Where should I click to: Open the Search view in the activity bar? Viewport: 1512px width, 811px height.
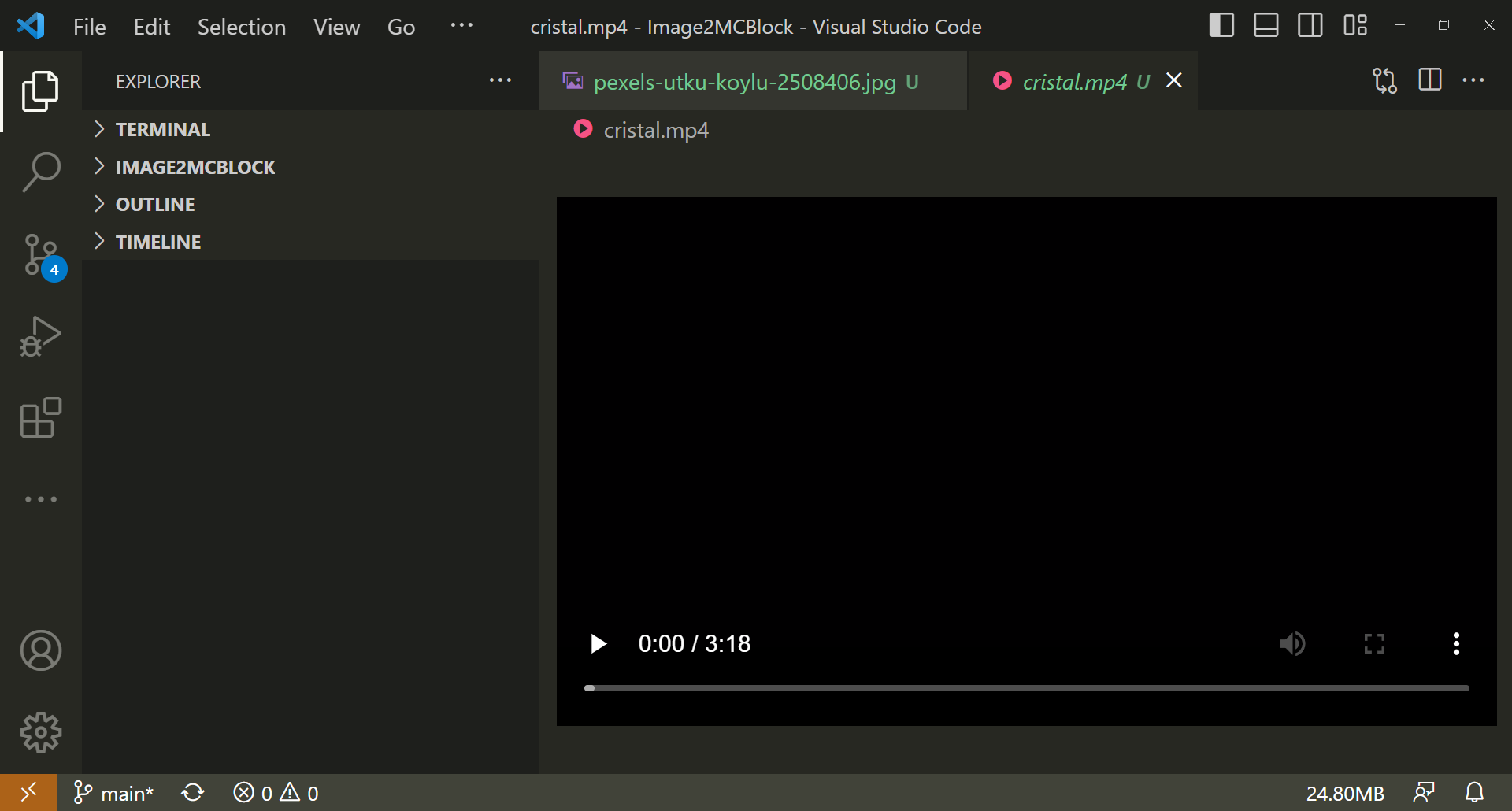coord(40,172)
